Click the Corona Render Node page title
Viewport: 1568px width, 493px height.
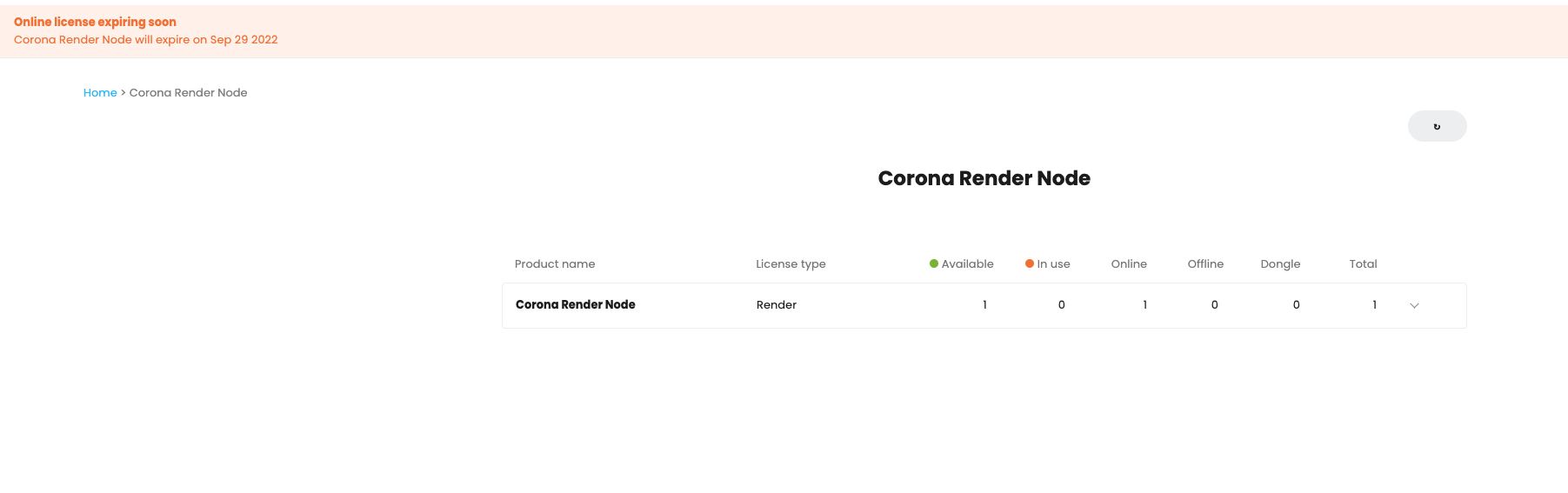coord(984,177)
